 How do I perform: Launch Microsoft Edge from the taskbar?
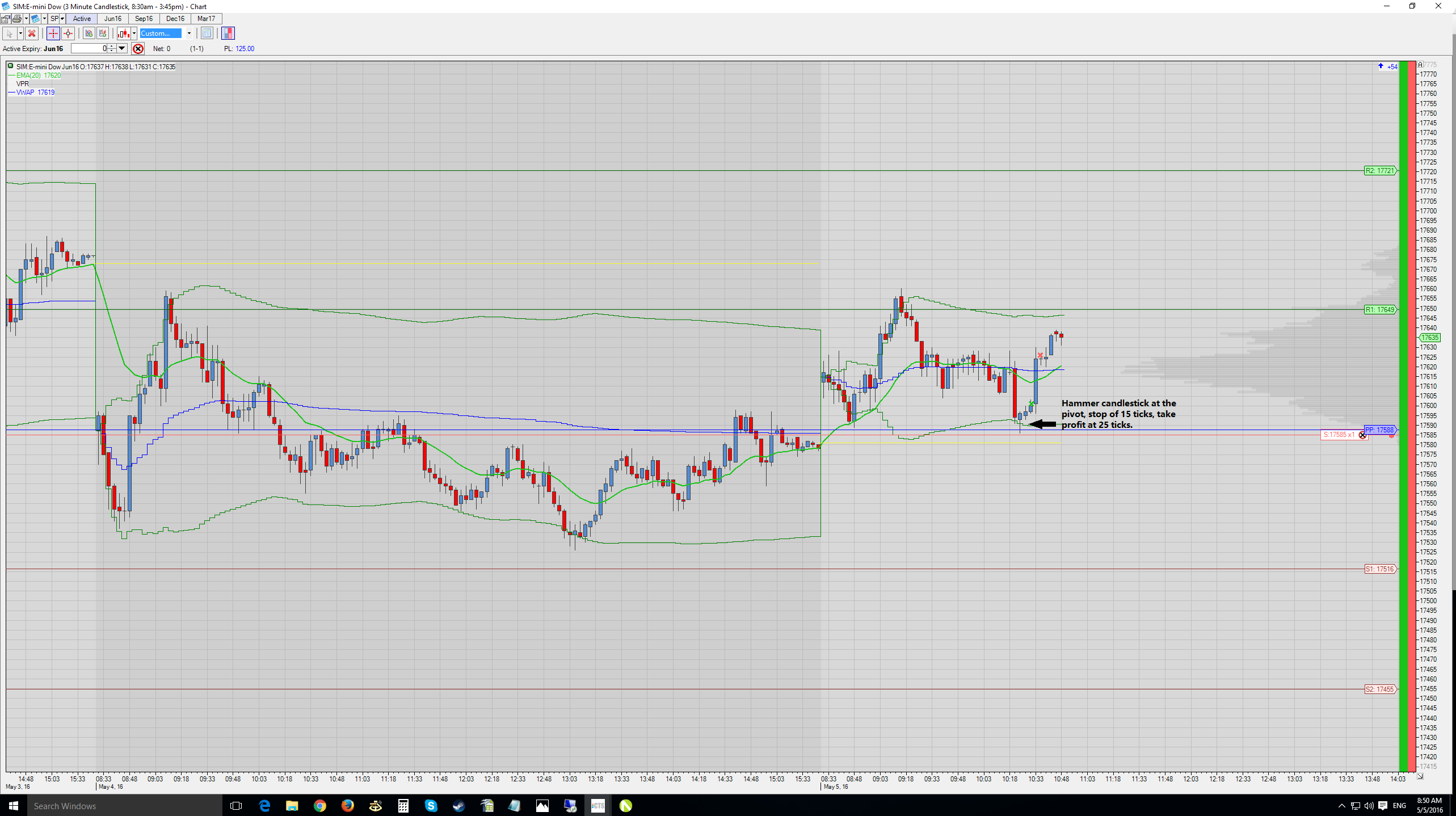pyautogui.click(x=264, y=806)
